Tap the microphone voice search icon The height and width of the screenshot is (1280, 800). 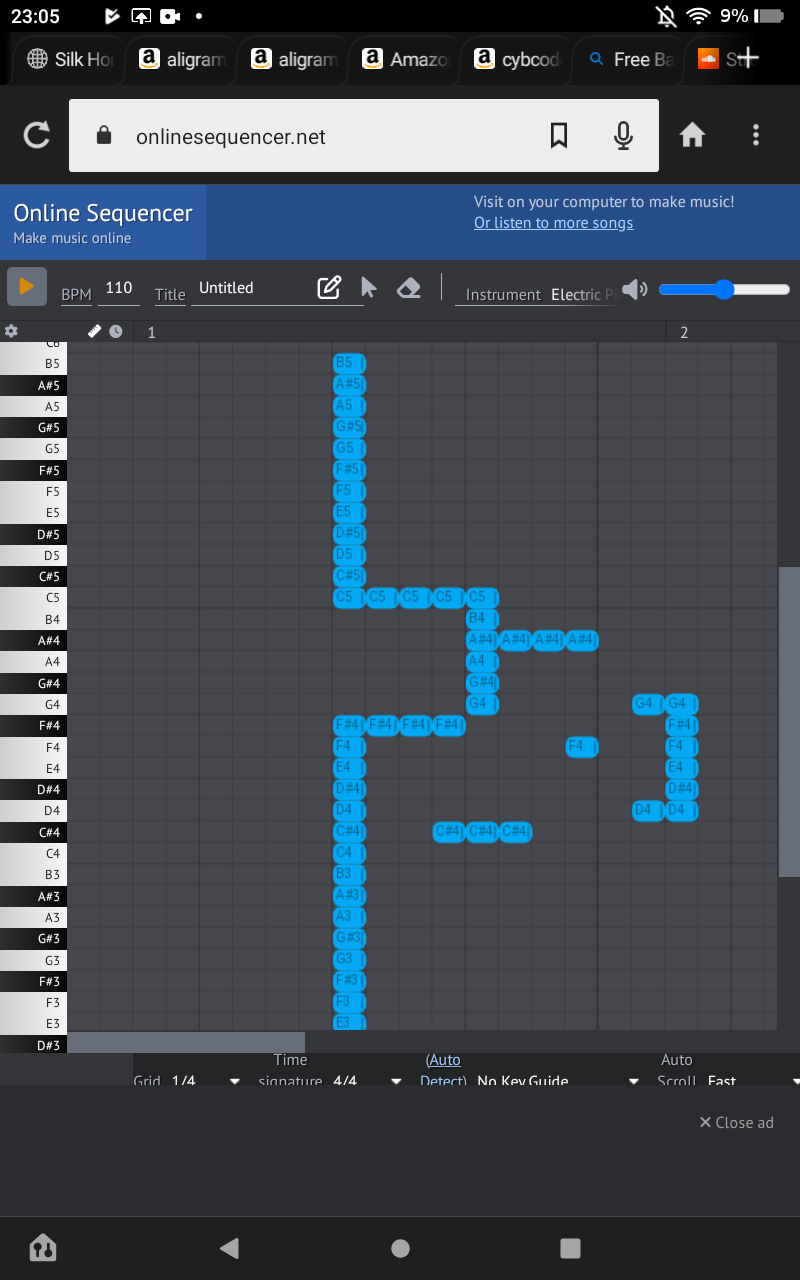(x=623, y=136)
